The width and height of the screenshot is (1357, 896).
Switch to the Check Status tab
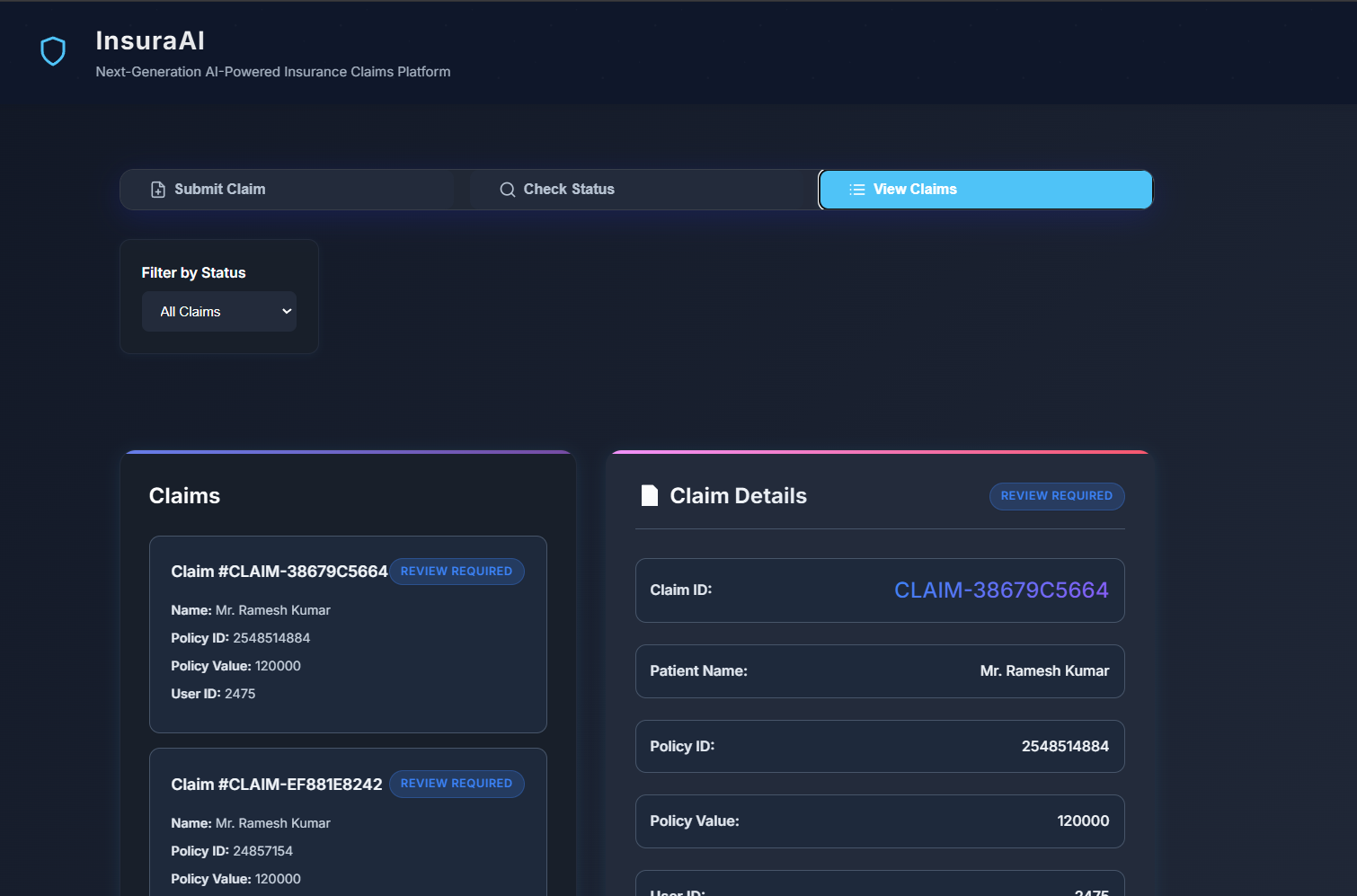click(643, 190)
